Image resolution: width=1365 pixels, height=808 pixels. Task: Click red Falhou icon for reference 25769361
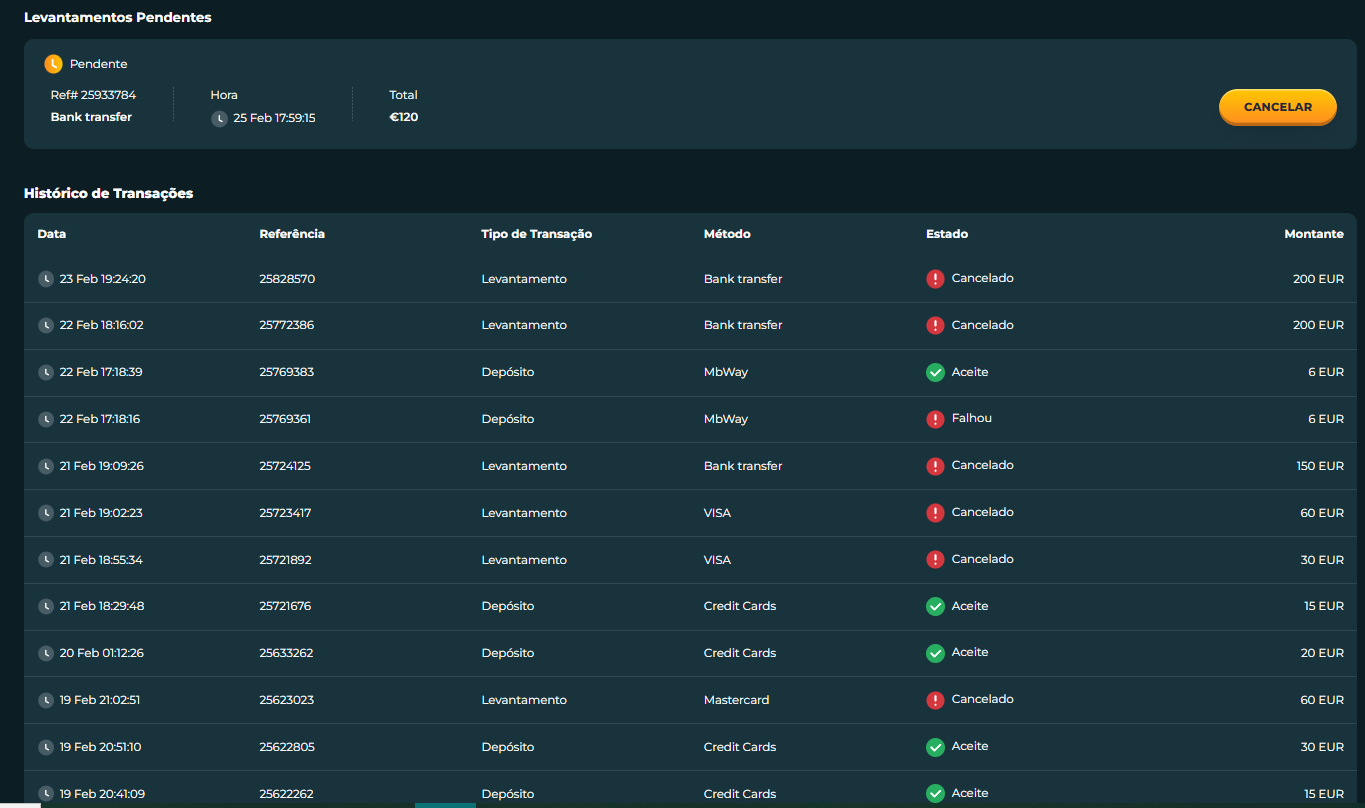coord(935,419)
